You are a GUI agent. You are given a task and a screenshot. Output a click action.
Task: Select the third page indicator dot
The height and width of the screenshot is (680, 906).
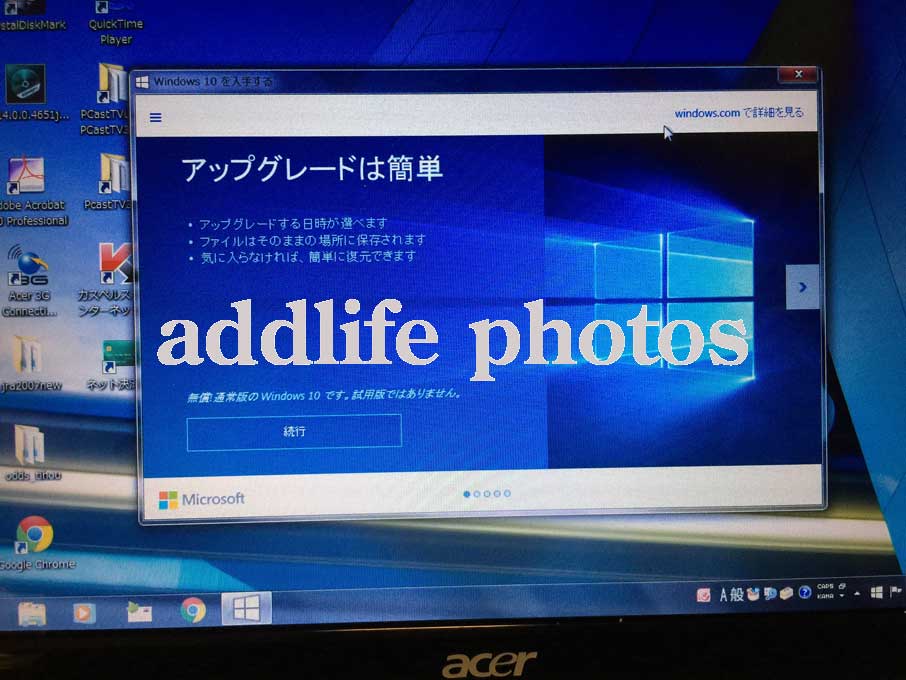[x=487, y=494]
